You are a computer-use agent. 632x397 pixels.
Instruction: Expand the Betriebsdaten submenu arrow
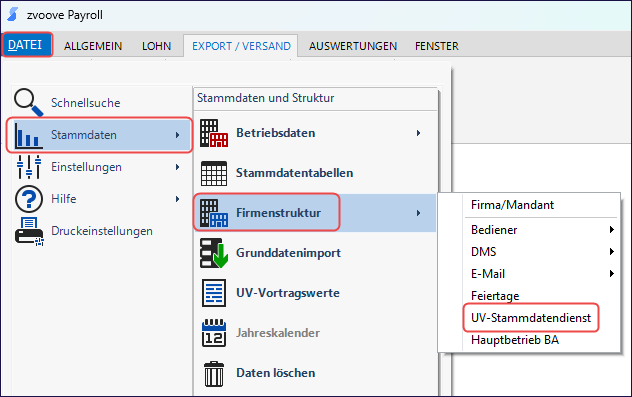tap(418, 133)
